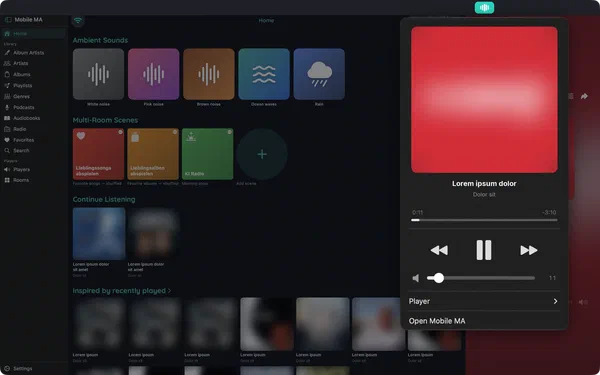Play the White noise ambient sound

(98, 74)
